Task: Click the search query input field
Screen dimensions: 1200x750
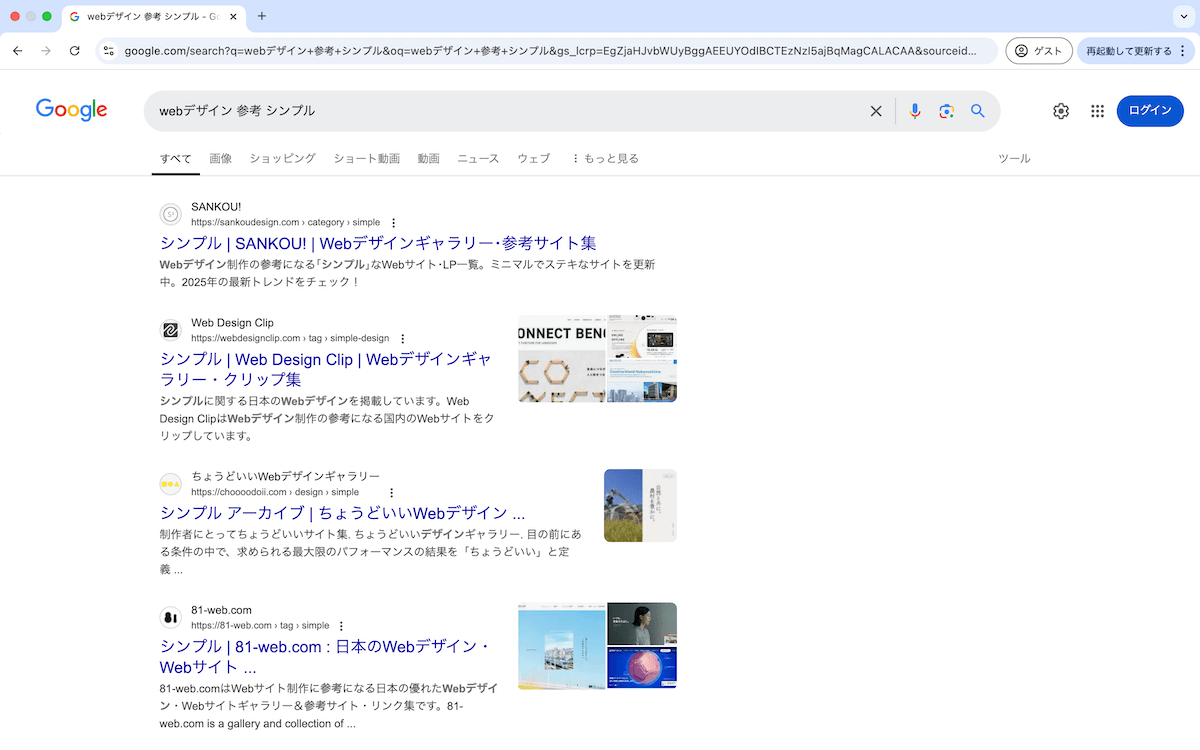Action: click(x=510, y=111)
